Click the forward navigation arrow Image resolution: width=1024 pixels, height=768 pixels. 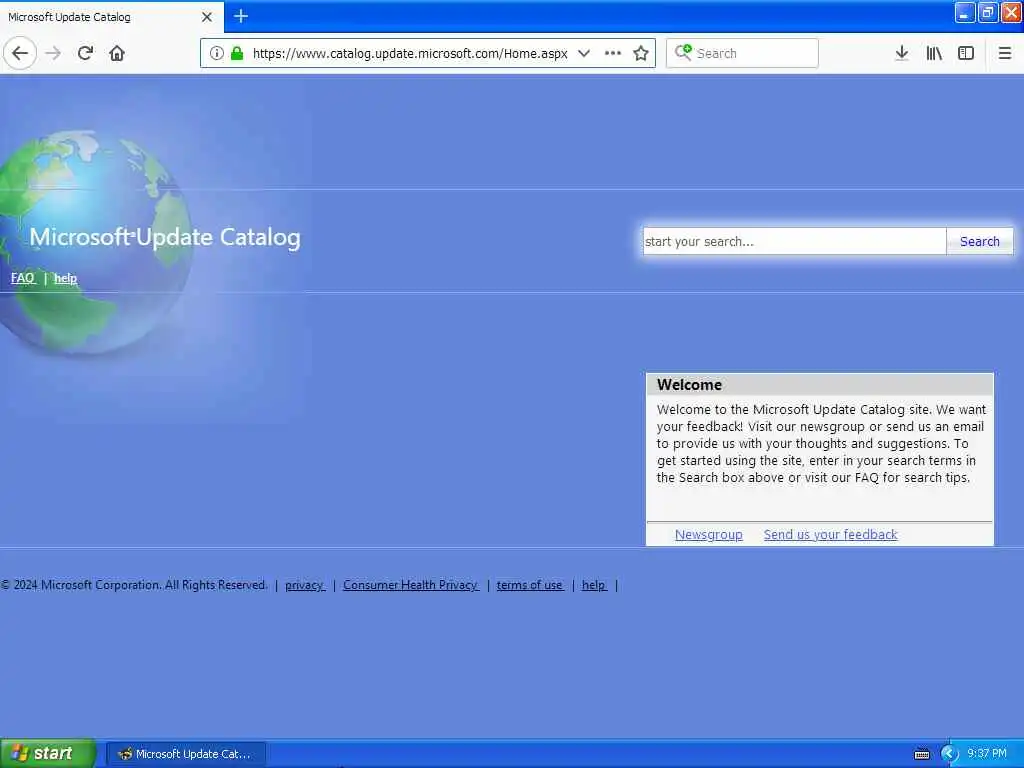point(54,53)
